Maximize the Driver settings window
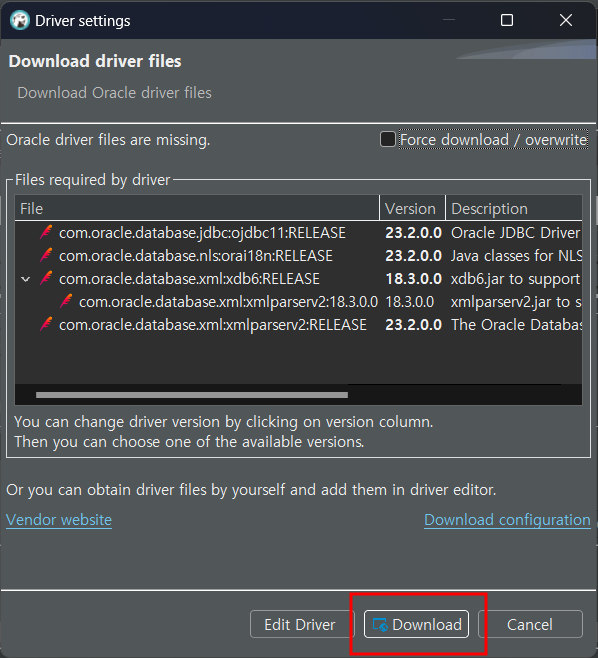The width and height of the screenshot is (598, 658). [x=507, y=20]
